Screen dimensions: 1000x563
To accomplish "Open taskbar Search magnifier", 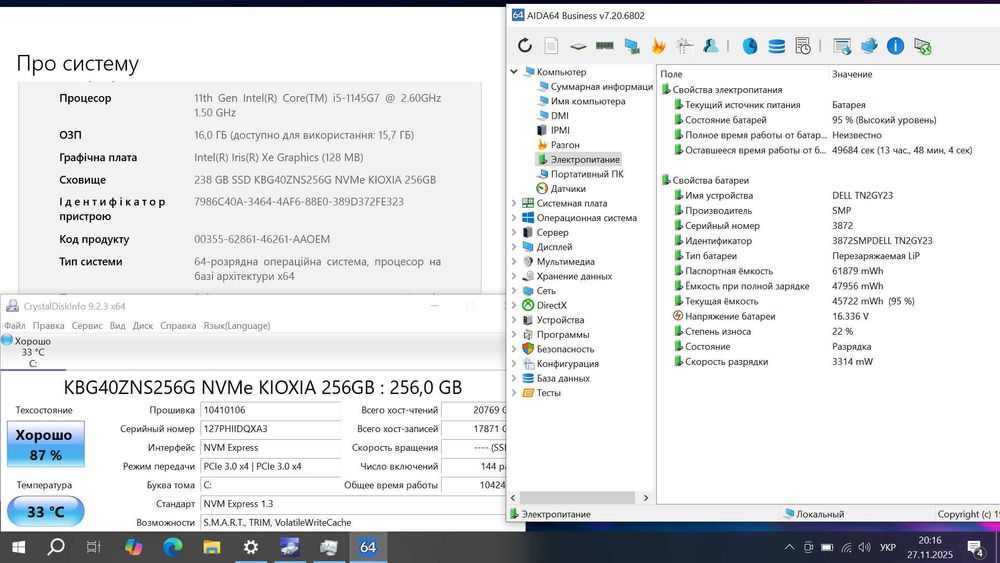I will [x=56, y=546].
